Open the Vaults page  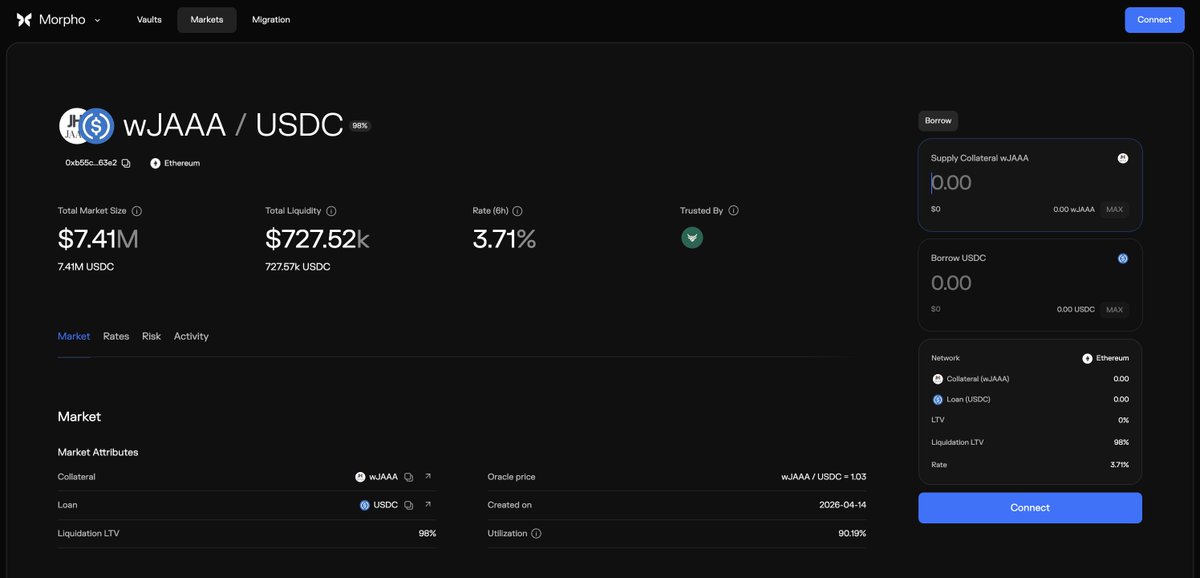[149, 20]
